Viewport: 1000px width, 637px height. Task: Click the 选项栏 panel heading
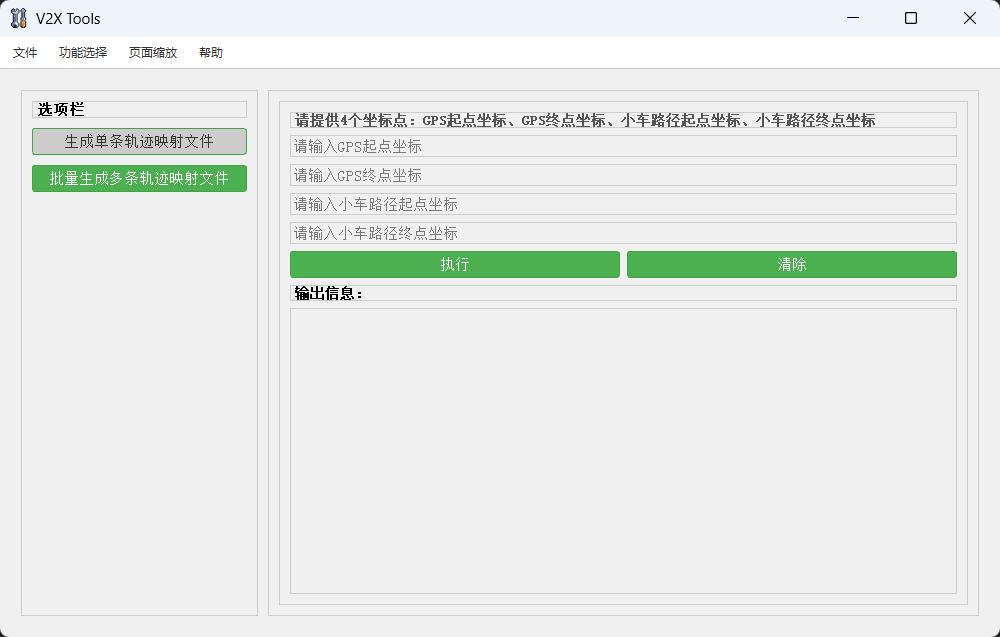(62, 110)
